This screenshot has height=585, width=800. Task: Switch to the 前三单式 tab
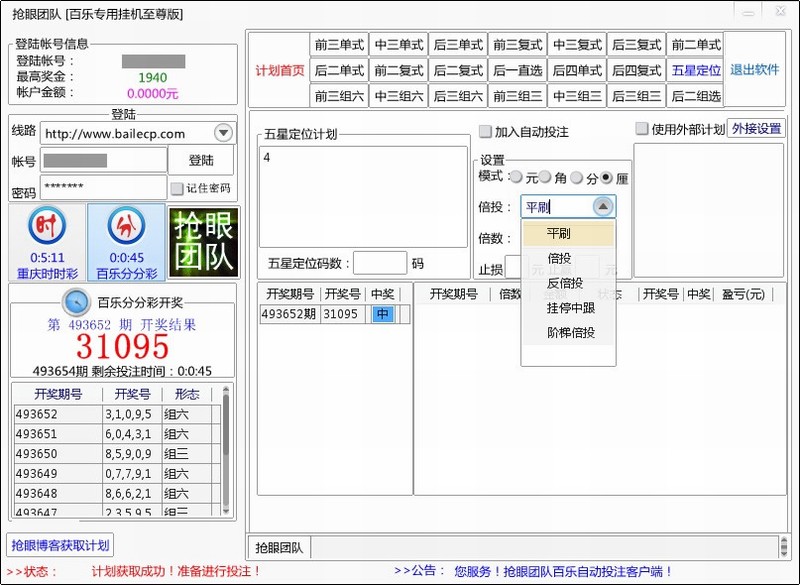tap(340, 45)
